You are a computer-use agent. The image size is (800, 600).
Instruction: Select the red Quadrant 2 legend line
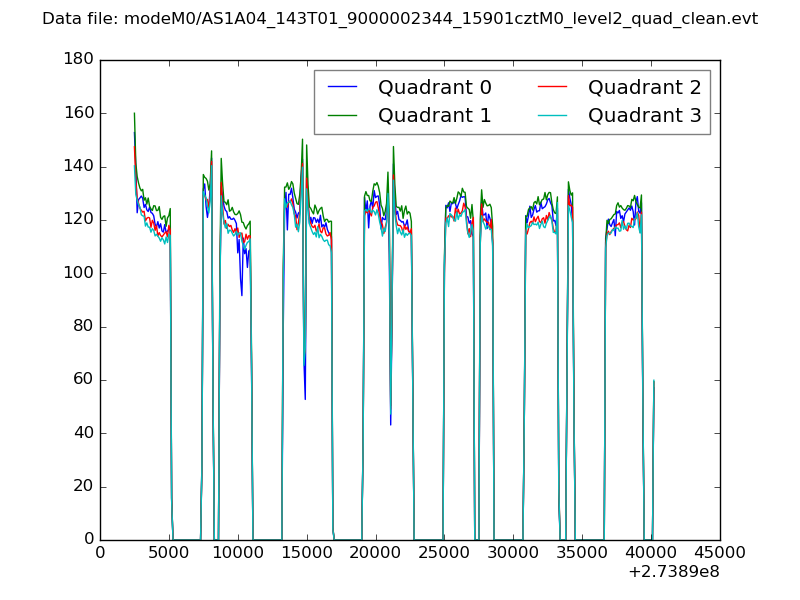point(553,88)
